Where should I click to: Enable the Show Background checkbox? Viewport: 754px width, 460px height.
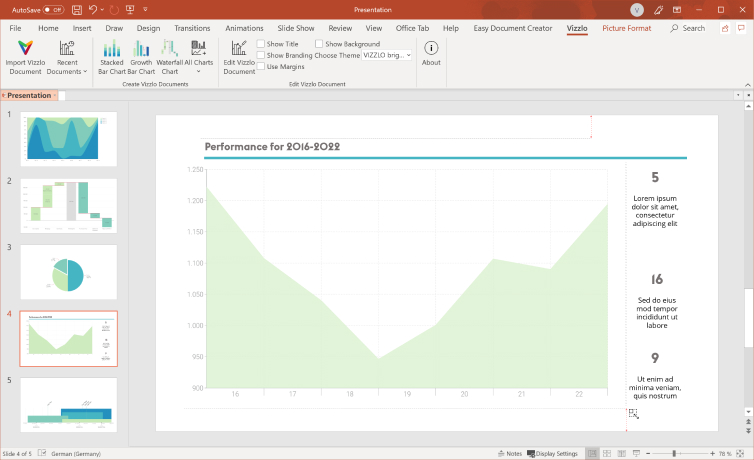click(x=319, y=44)
